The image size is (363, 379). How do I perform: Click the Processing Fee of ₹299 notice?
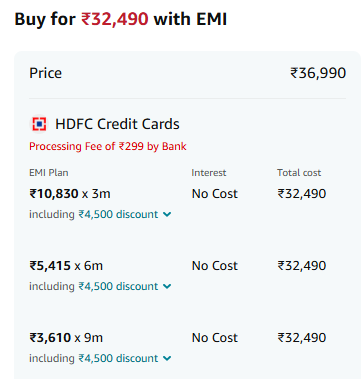coord(108,146)
